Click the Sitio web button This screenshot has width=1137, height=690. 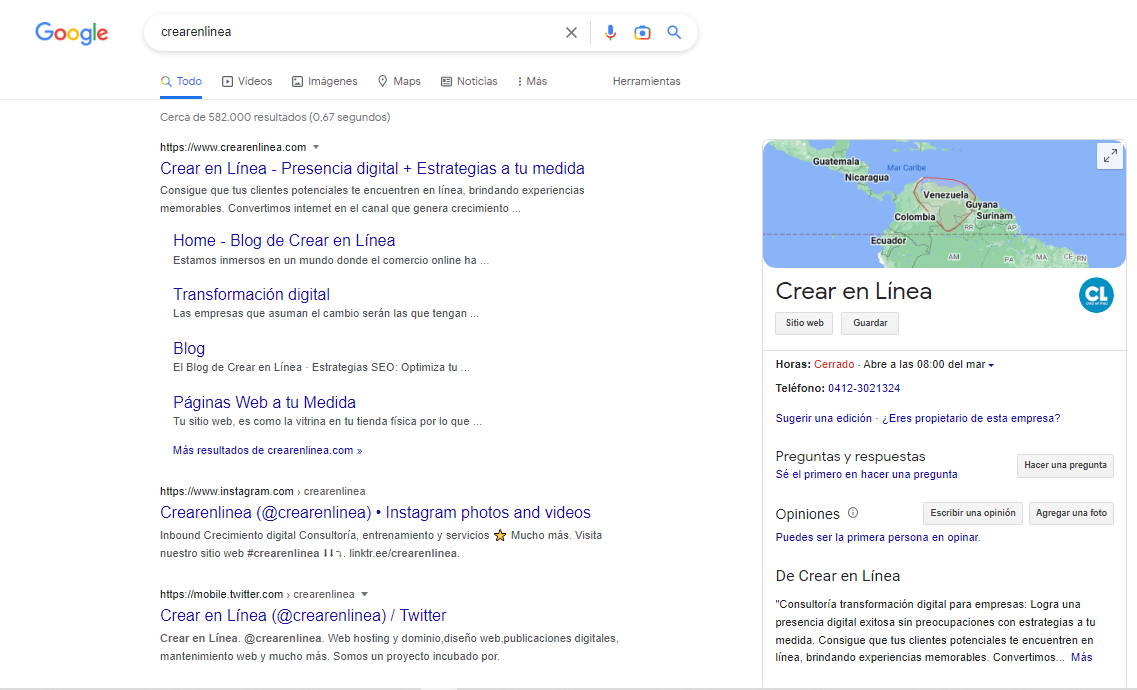[804, 323]
